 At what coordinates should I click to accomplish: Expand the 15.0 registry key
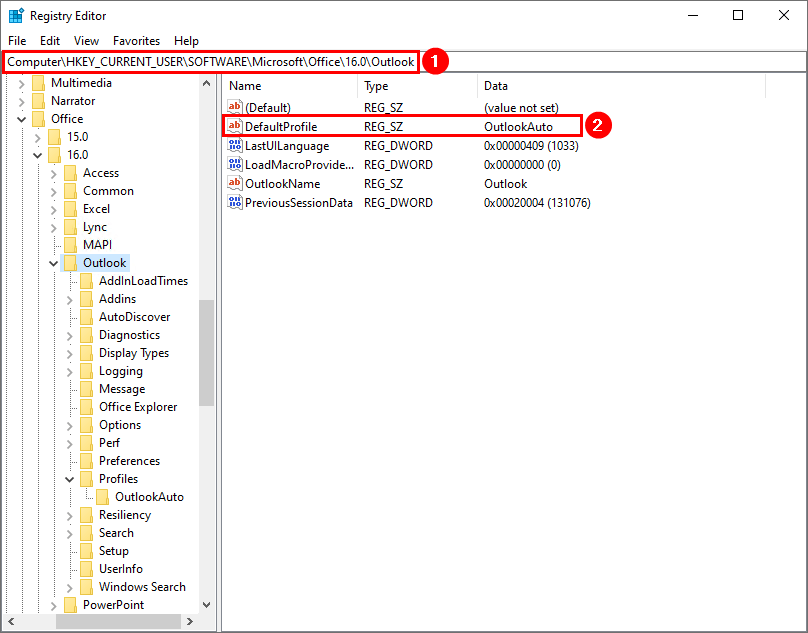(x=37, y=137)
